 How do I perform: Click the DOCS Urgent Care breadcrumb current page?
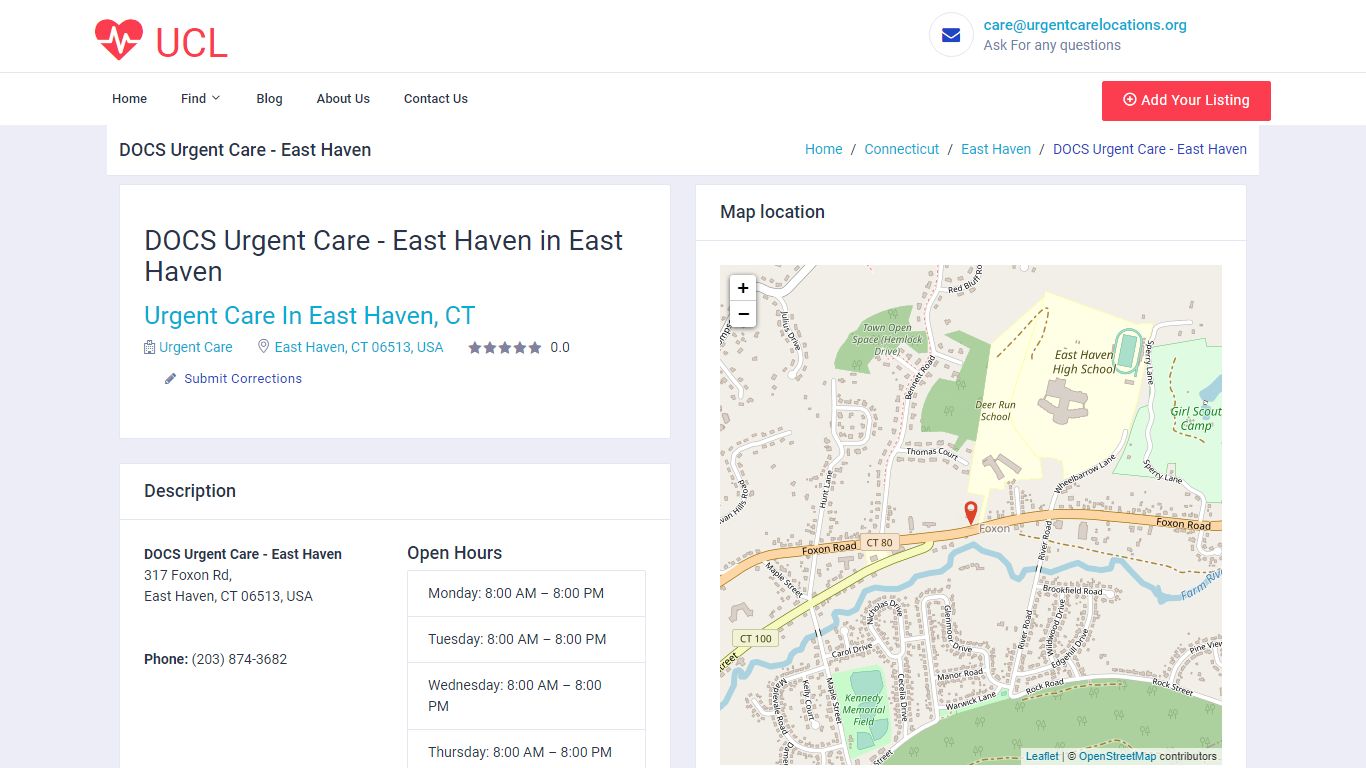pyautogui.click(x=1150, y=149)
